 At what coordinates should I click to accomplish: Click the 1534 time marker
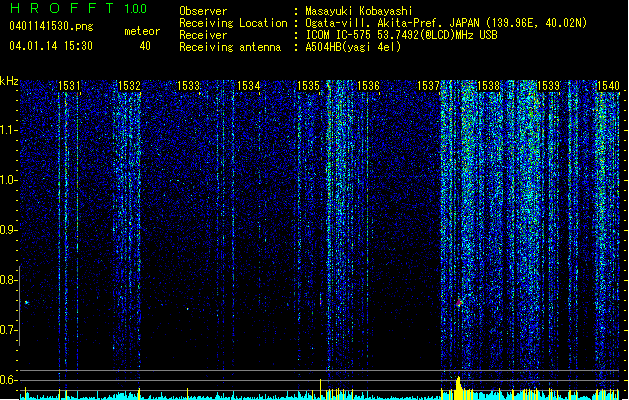tap(249, 86)
